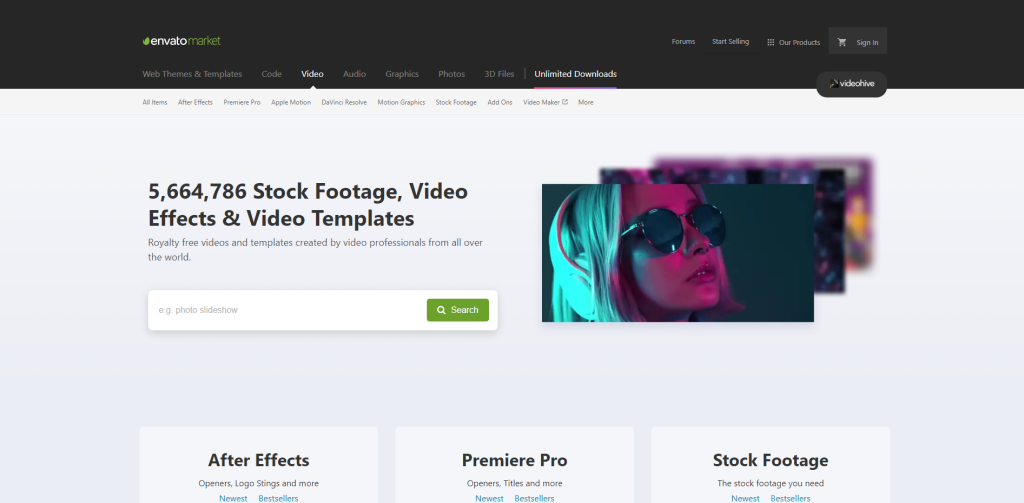Click Newest under Premiere Pro
The image size is (1024, 503).
[x=489, y=498]
